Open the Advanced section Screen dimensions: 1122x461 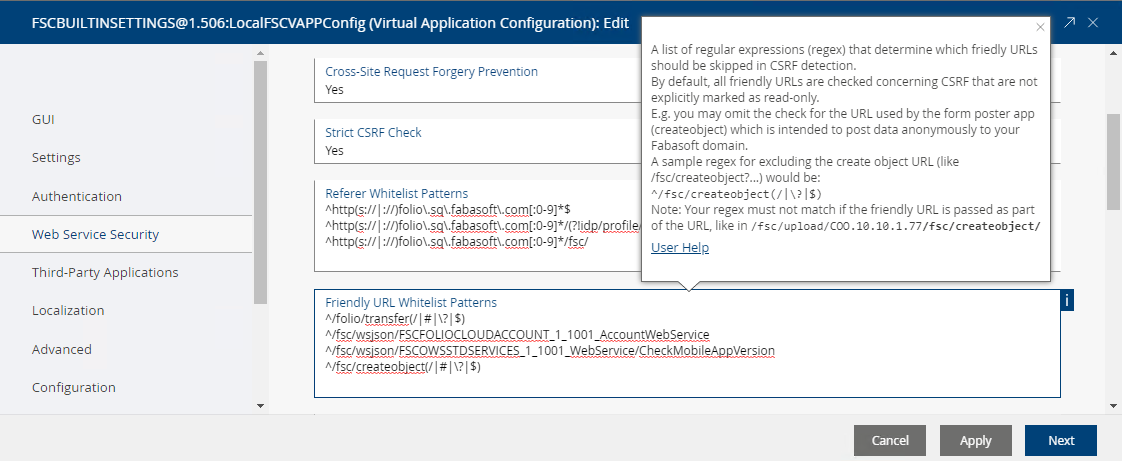click(x=62, y=349)
